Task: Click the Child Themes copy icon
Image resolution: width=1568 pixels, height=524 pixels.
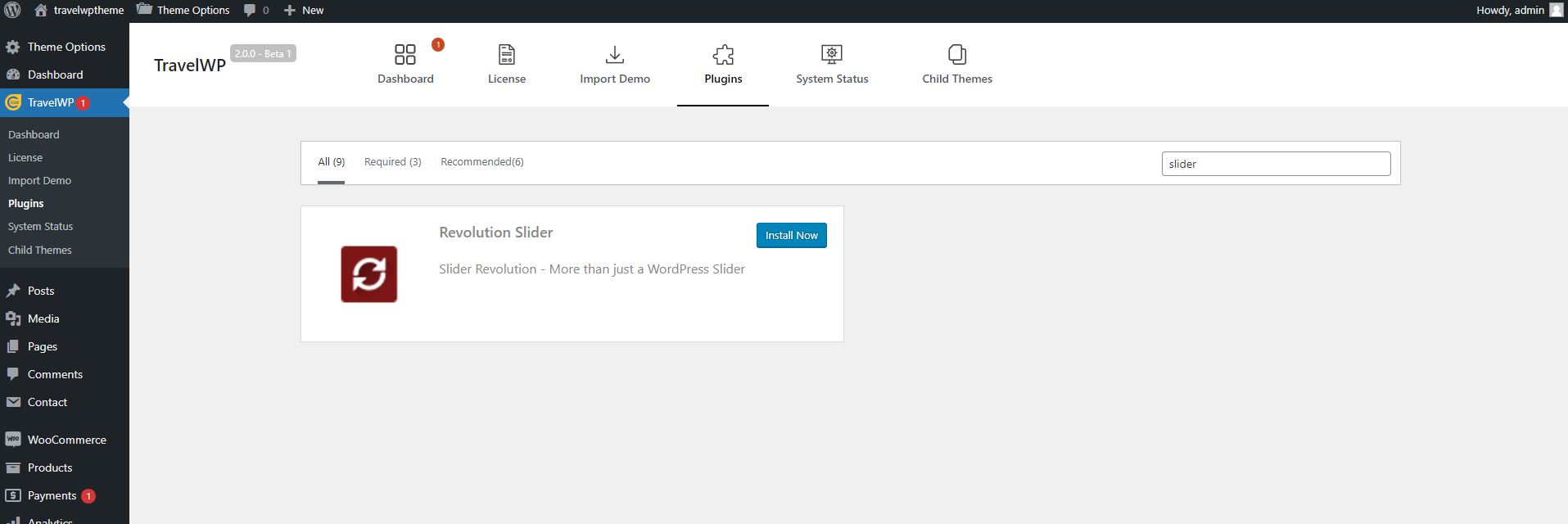Action: pyautogui.click(x=957, y=54)
